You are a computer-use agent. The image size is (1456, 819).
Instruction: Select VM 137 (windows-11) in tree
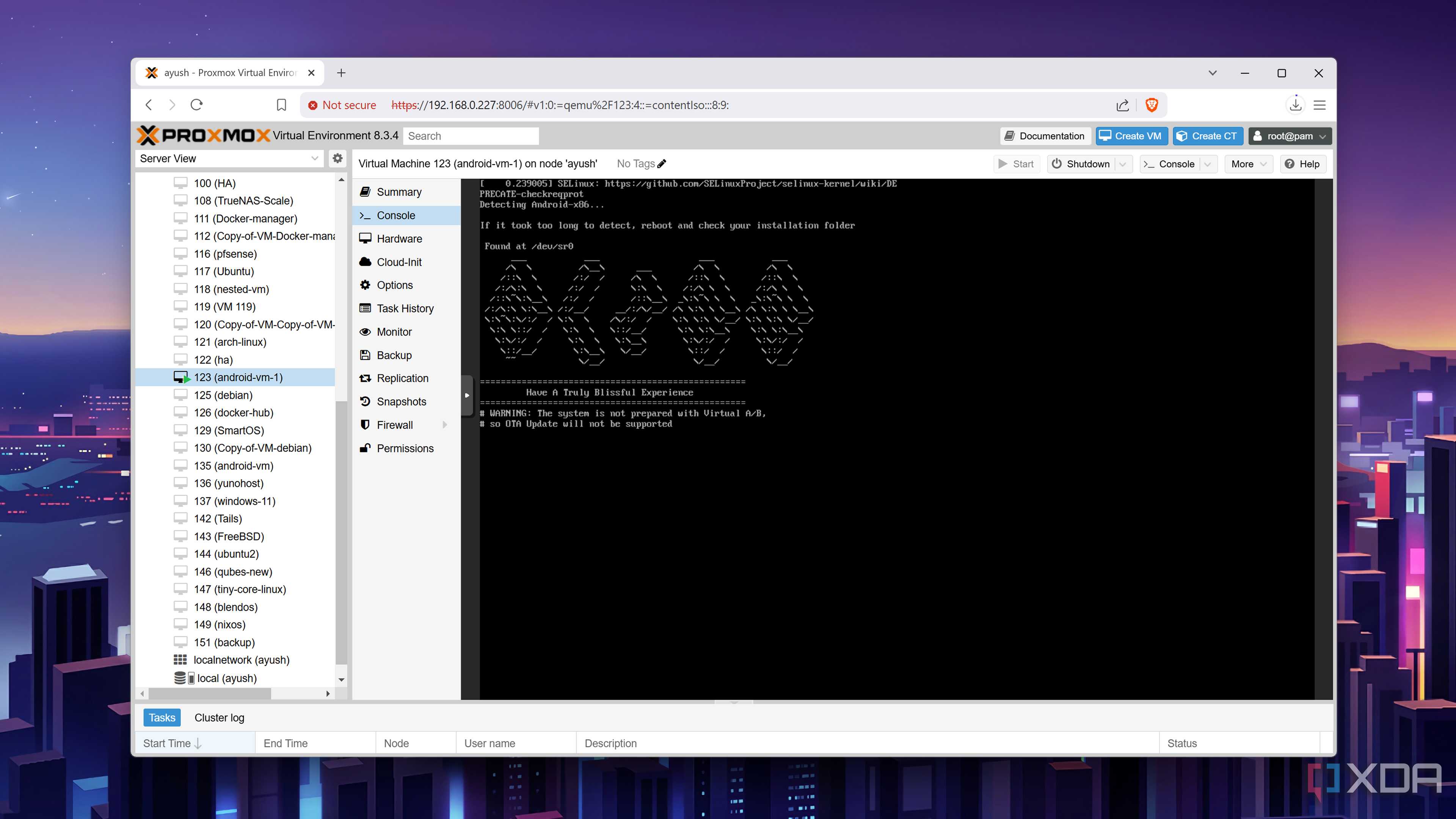[x=235, y=501]
